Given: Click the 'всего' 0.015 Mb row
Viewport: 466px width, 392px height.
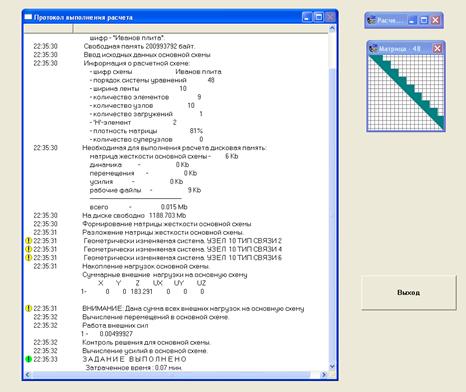Looking at the screenshot, I should tap(138, 207).
